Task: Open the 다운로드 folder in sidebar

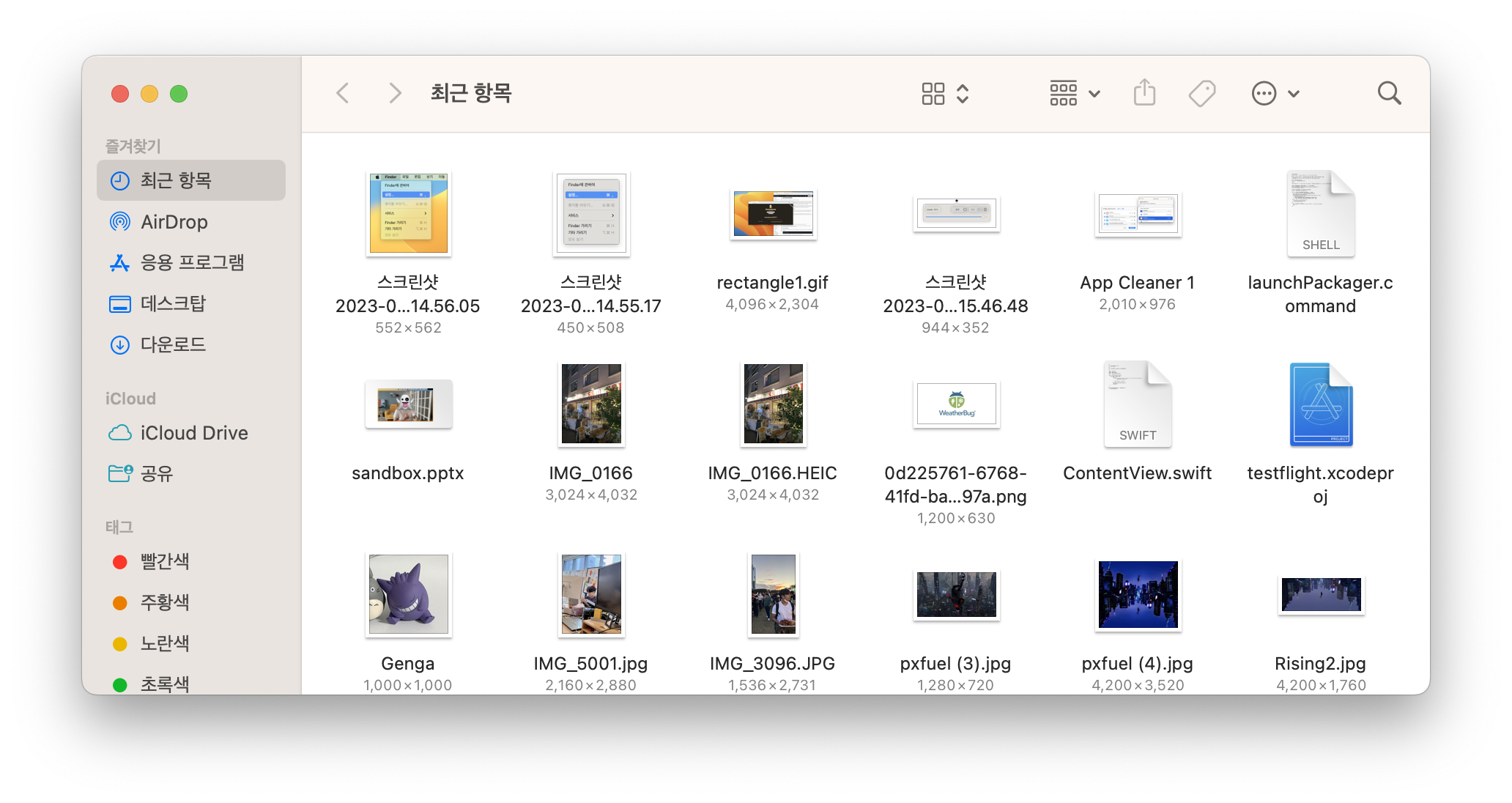Action: (x=173, y=344)
